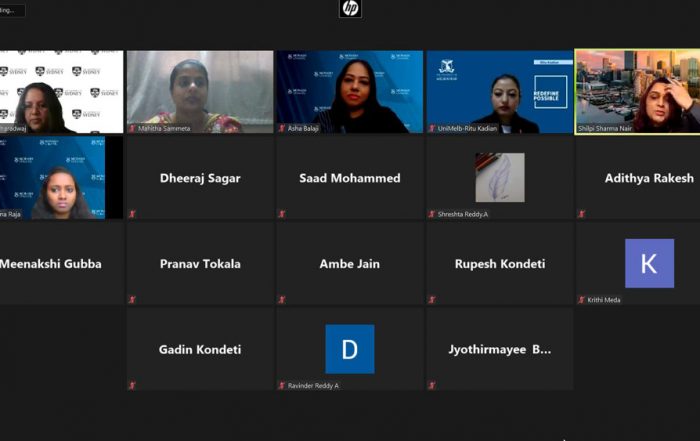
Task: Select the Rupesh Kondeti participant tile
Action: pyautogui.click(x=500, y=263)
